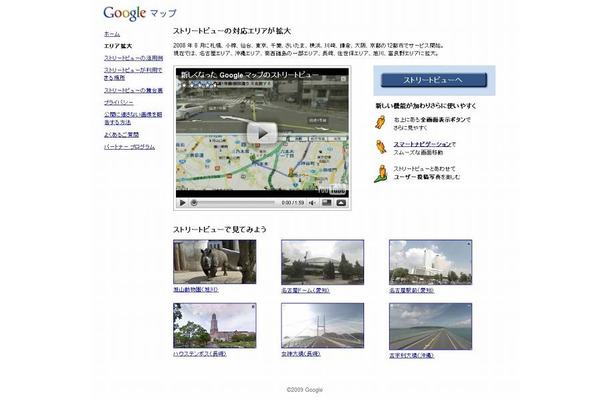Open ストリートビューの活用例 sidebar link
Screen dimensions: 610x400
[133, 58]
